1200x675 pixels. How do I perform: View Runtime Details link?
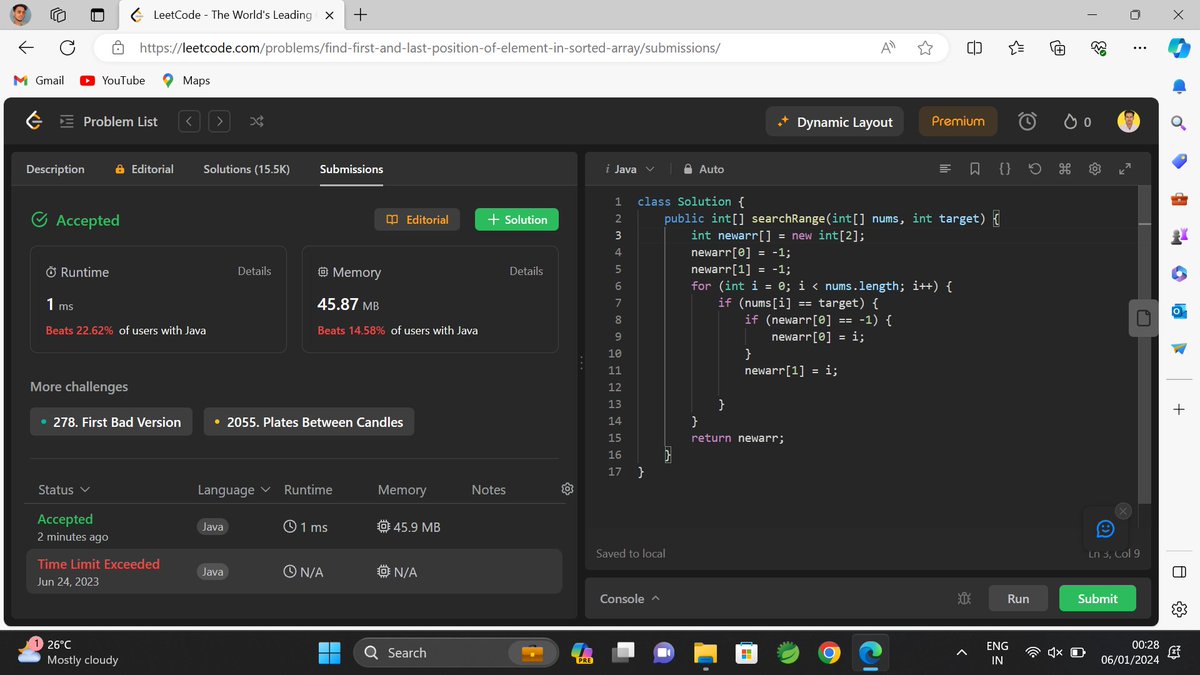(x=254, y=271)
